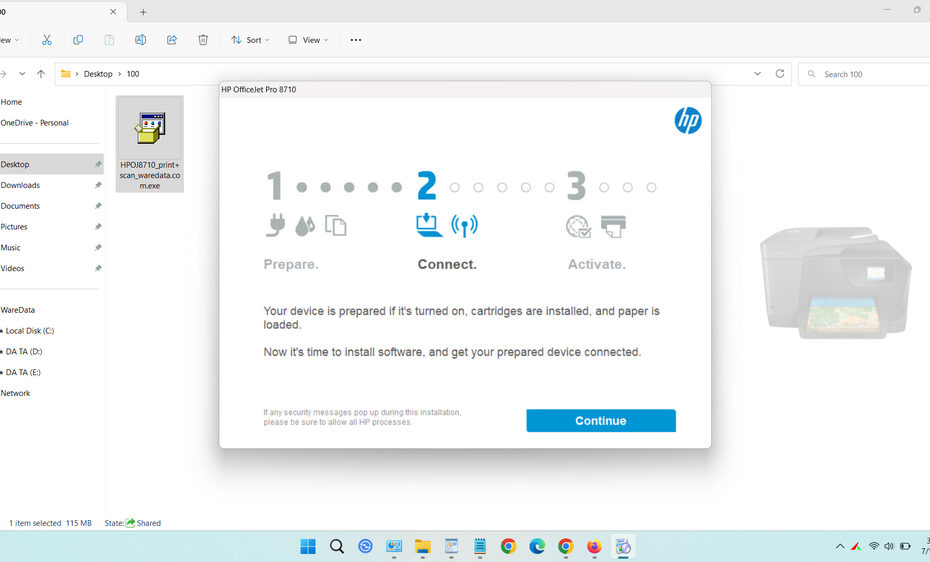Image resolution: width=930 pixels, height=562 pixels.
Task: Open Videos in the navigation pane
Action: click(x=12, y=268)
